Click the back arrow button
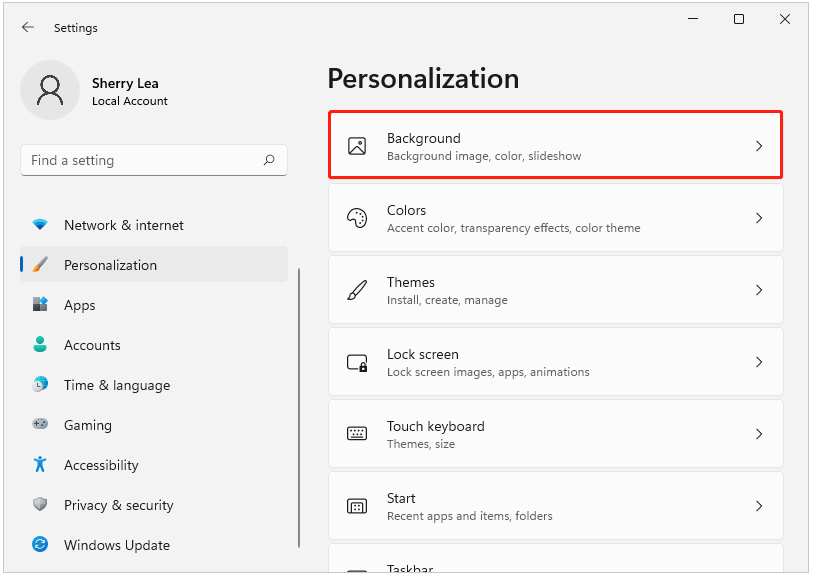Screen dimensions: 813x577 coord(28,27)
